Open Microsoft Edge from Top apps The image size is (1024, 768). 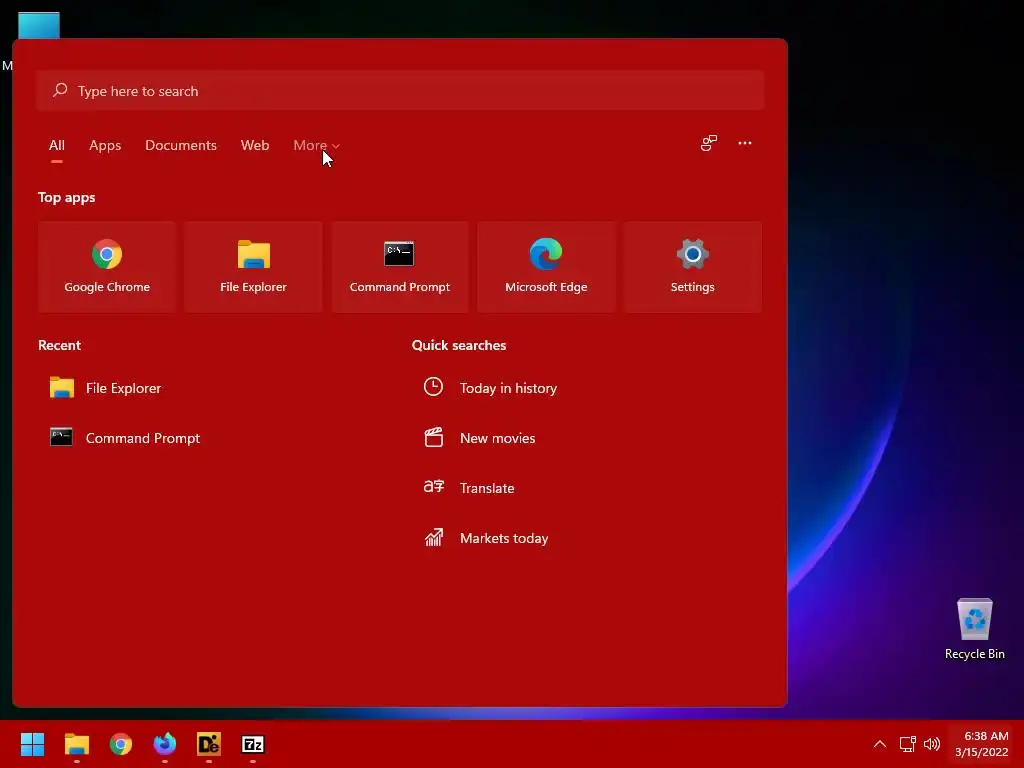pyautogui.click(x=546, y=266)
